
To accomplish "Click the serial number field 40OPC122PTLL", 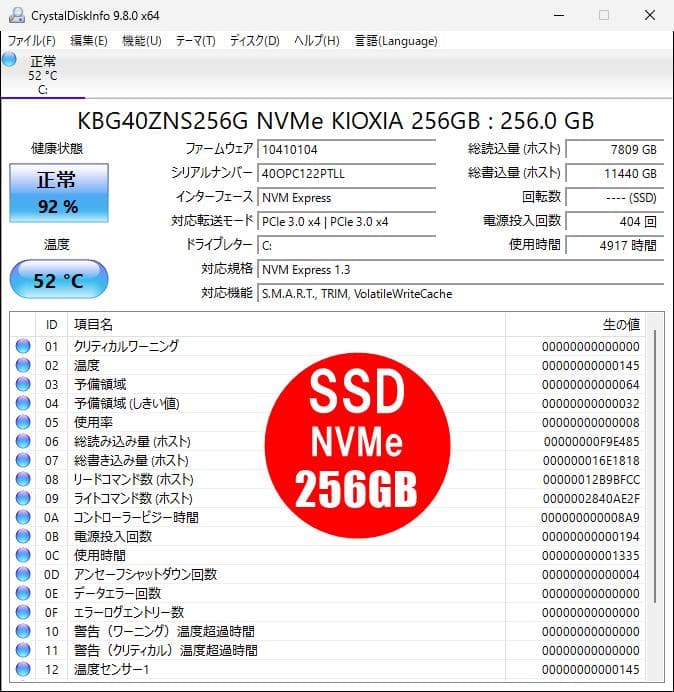I will tap(347, 173).
